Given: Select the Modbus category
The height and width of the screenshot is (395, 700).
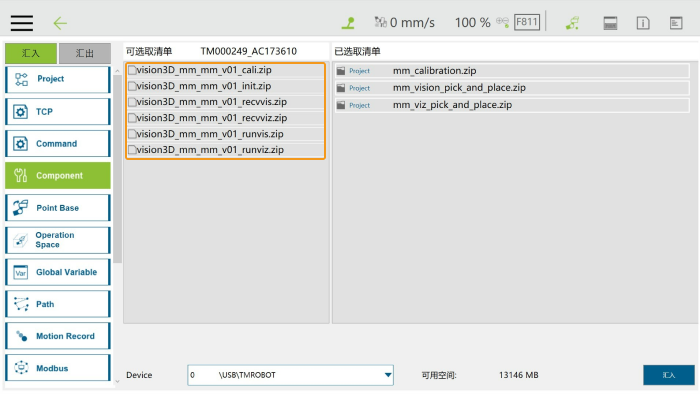Looking at the screenshot, I should 58,368.
